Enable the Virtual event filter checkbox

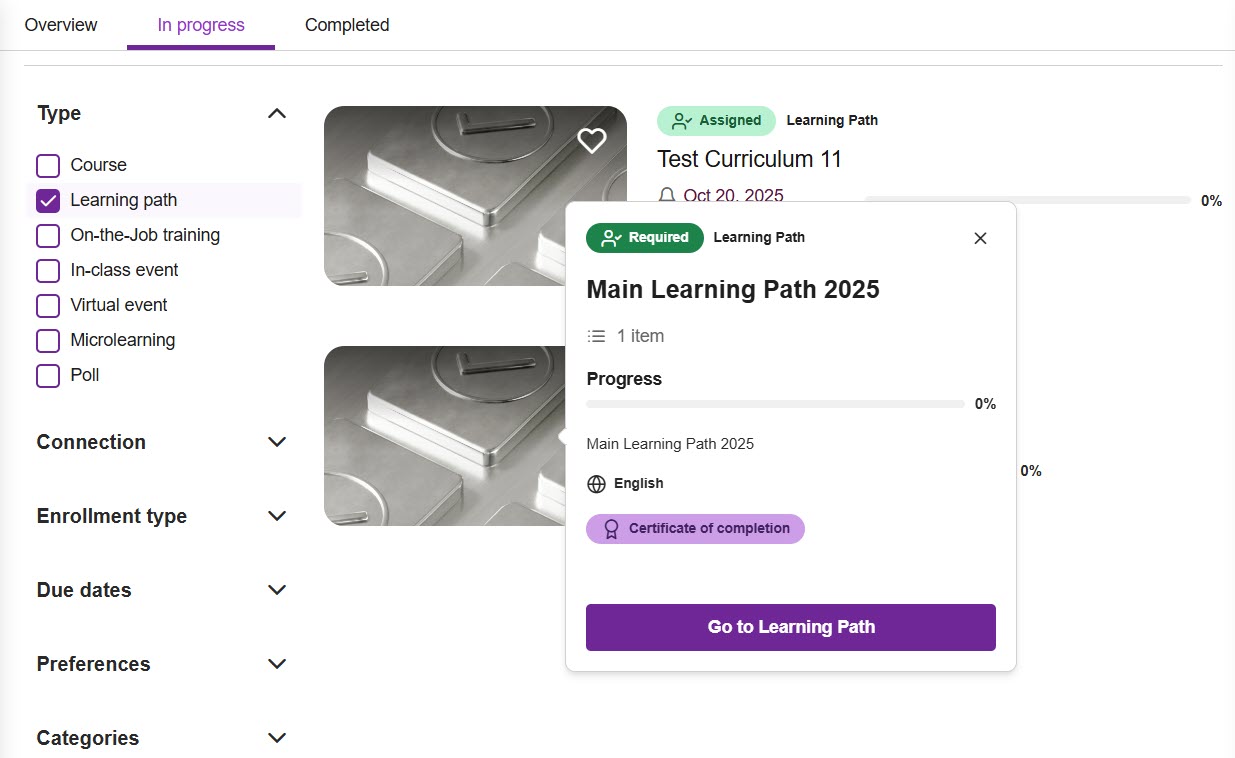click(48, 305)
